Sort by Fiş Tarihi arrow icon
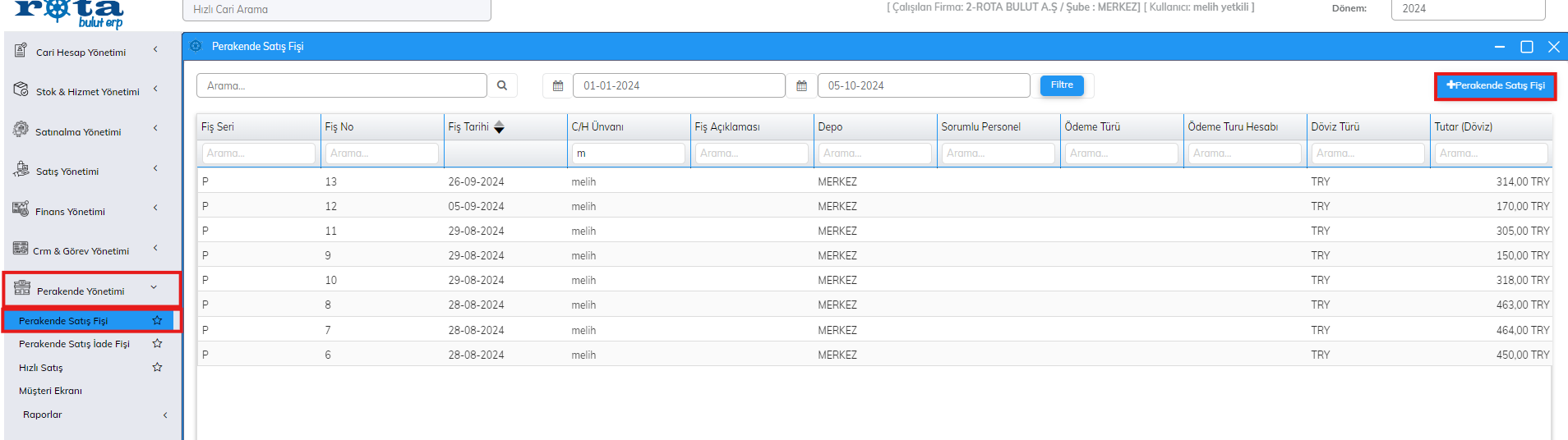Image resolution: width=1568 pixels, height=440 pixels. coord(499,127)
